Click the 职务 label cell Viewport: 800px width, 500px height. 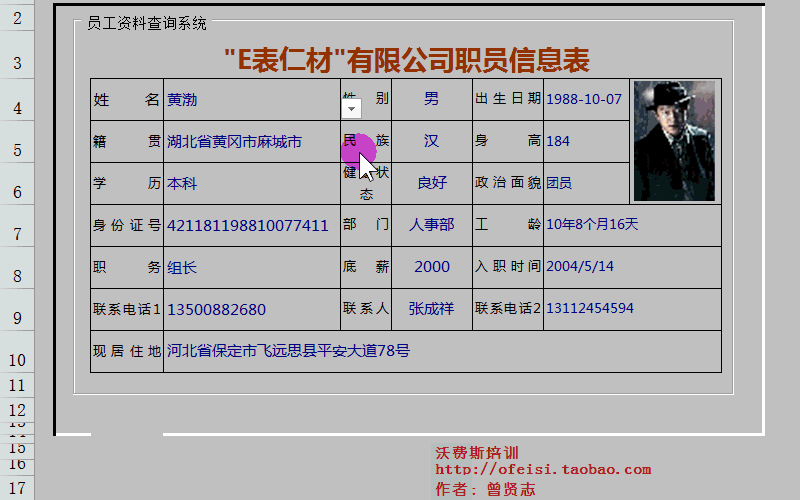tap(127, 267)
